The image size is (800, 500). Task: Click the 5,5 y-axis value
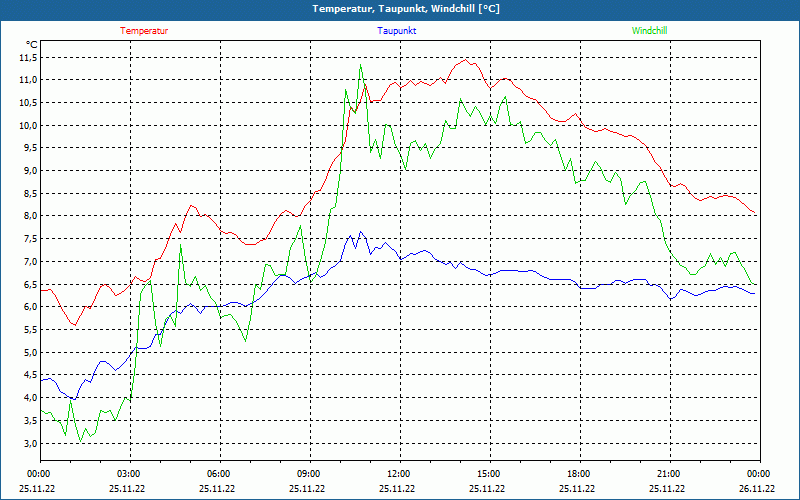[30, 330]
